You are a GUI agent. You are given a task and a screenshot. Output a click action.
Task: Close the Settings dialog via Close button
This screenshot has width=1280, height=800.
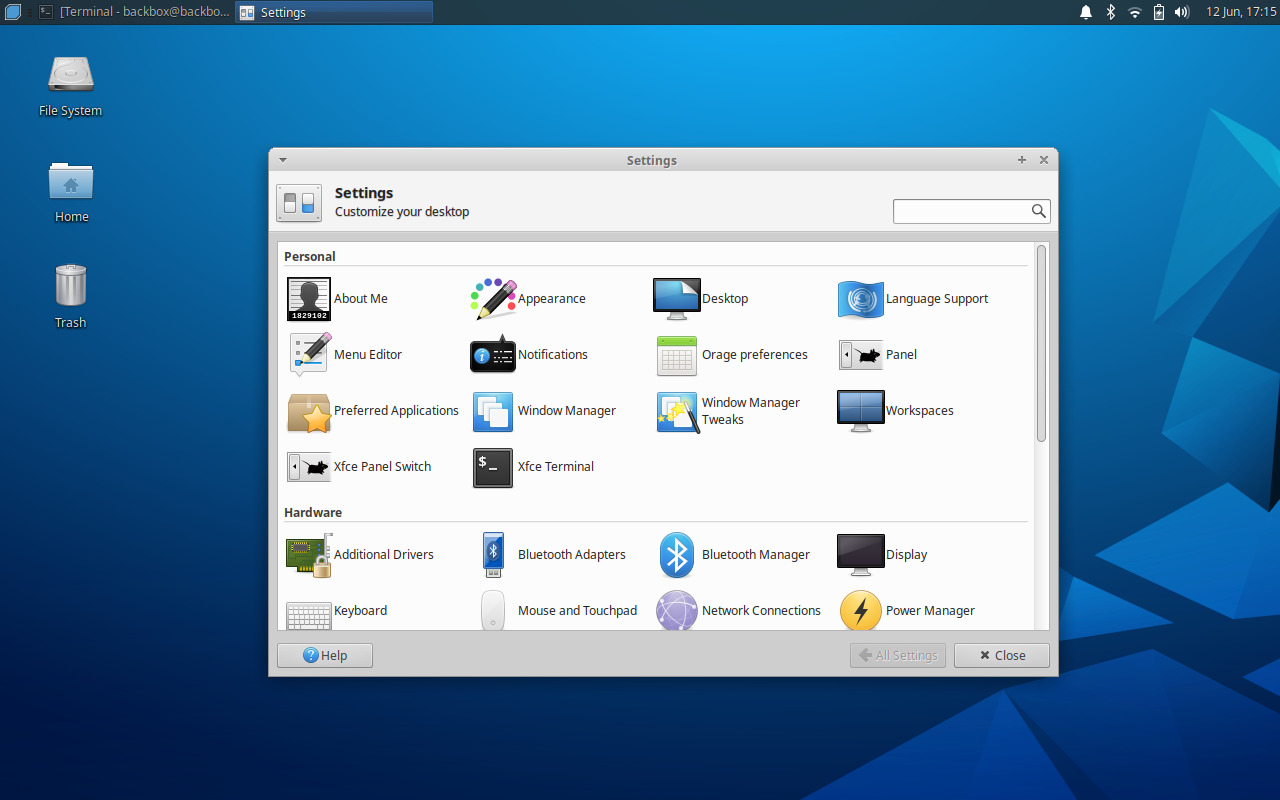pyautogui.click(x=1001, y=655)
